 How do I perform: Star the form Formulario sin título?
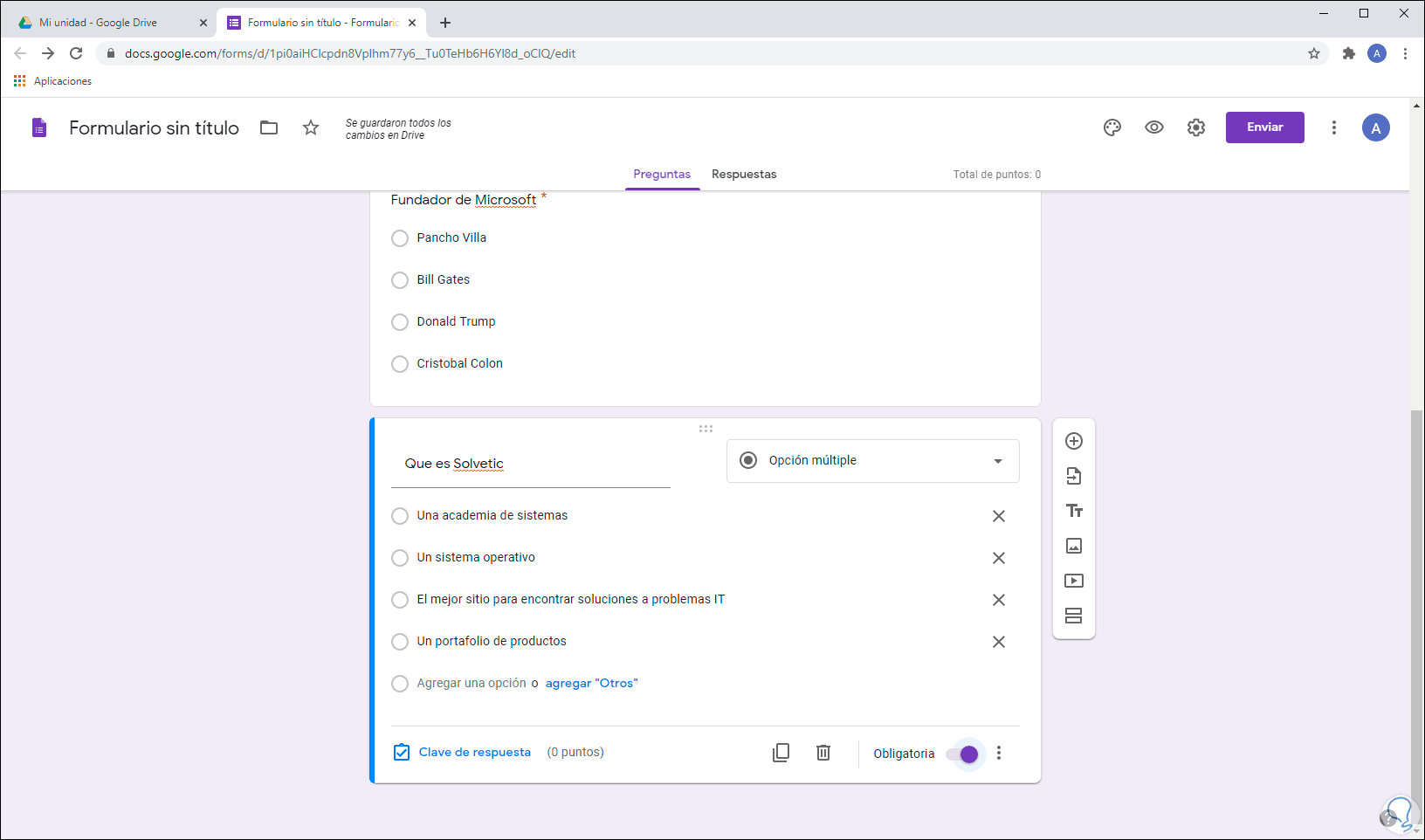tap(311, 127)
